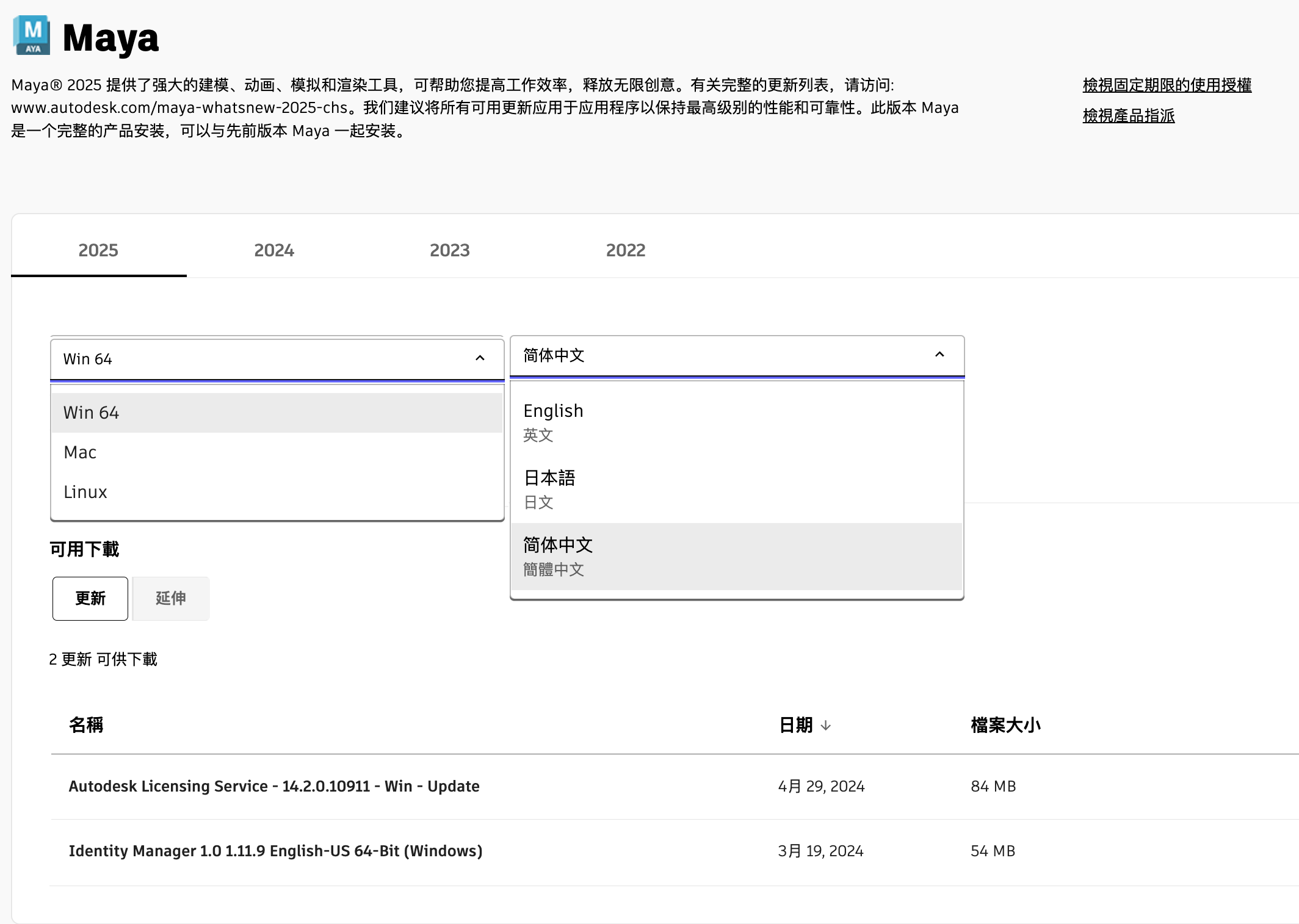The width and height of the screenshot is (1299, 924).
Task: Switch to the 2023 version tab
Action: pyautogui.click(x=450, y=250)
